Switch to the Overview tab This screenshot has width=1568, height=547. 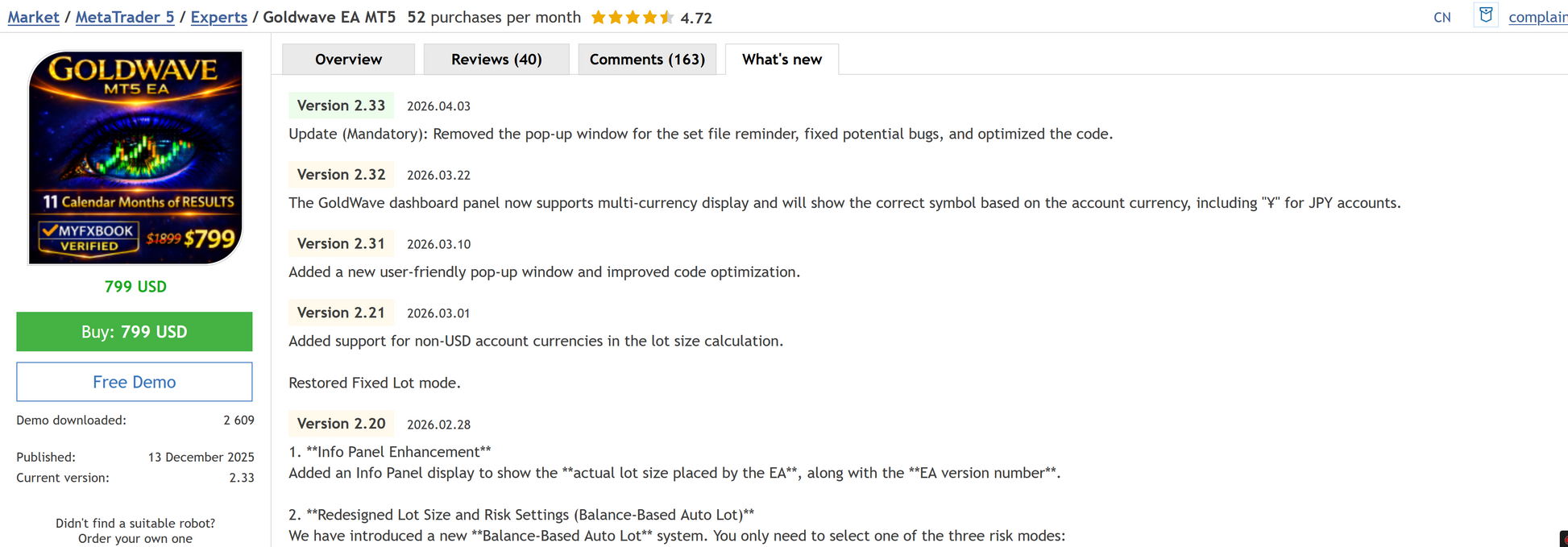(x=348, y=60)
